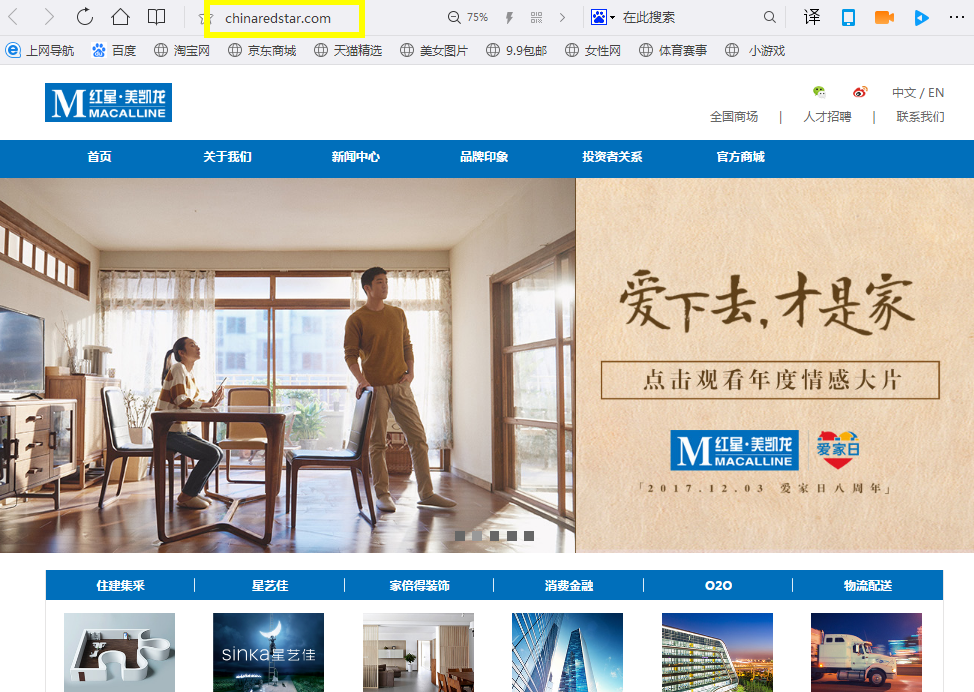Select 新闻中心 navigation menu item
This screenshot has height=692, width=974.
pyautogui.click(x=356, y=157)
